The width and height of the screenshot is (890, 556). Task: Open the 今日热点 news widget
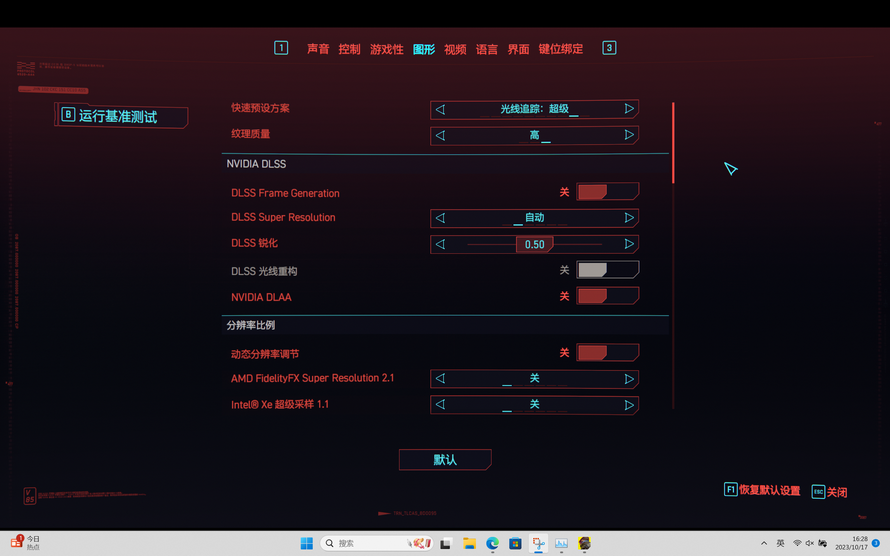26,543
